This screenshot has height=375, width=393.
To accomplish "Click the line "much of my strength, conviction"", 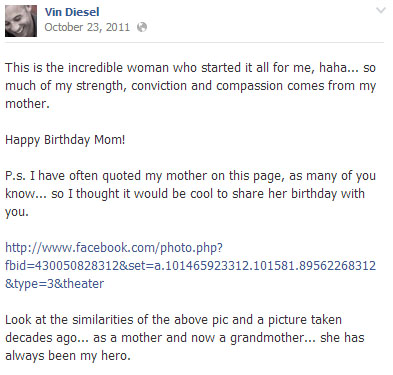I will point(190,86).
